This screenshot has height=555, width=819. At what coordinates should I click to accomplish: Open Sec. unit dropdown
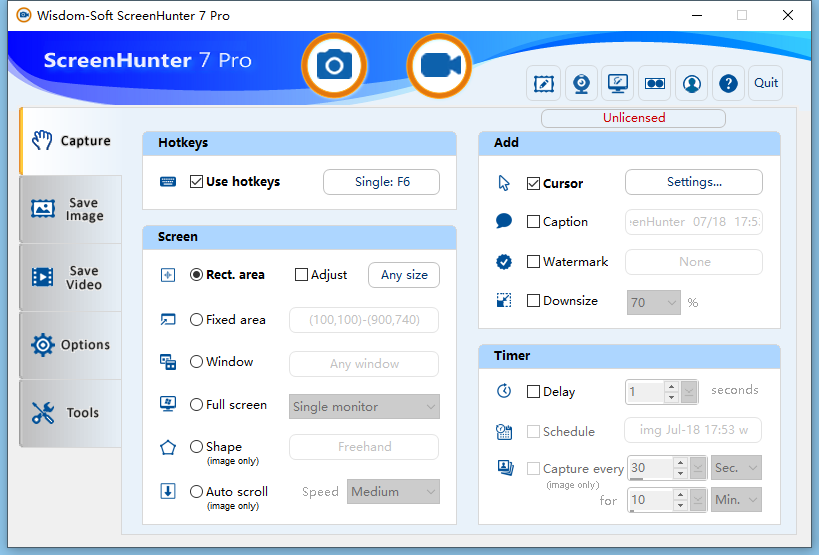point(736,468)
